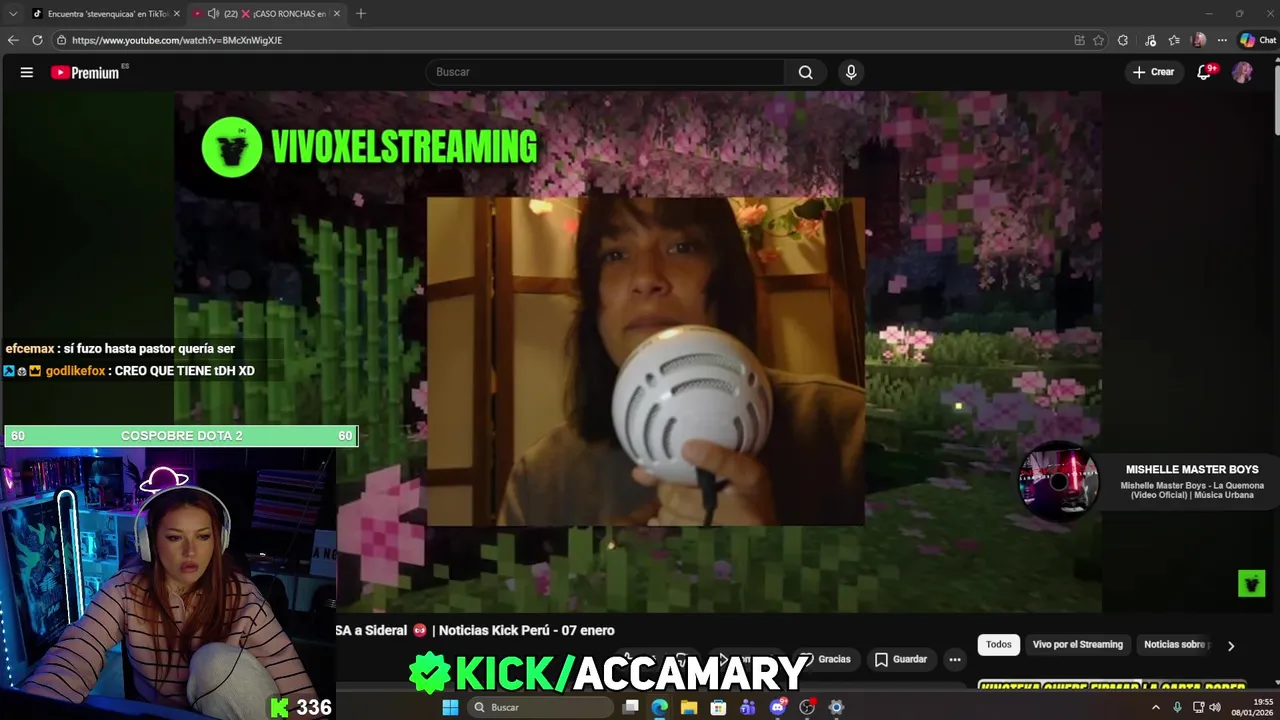Select Vivo por el Streaming chip
This screenshot has height=720, width=1280.
(1077, 645)
